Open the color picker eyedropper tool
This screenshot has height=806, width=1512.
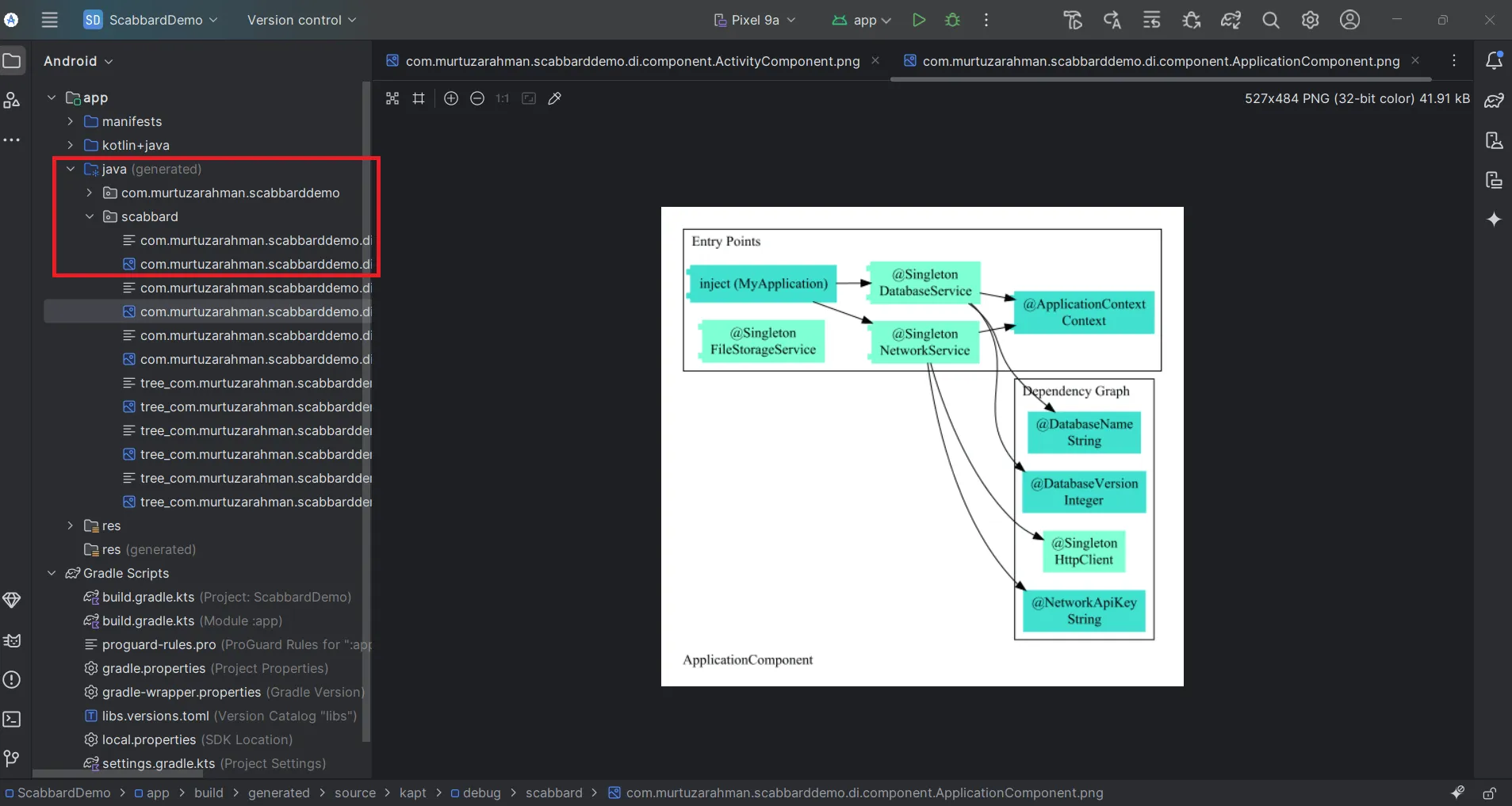555,98
